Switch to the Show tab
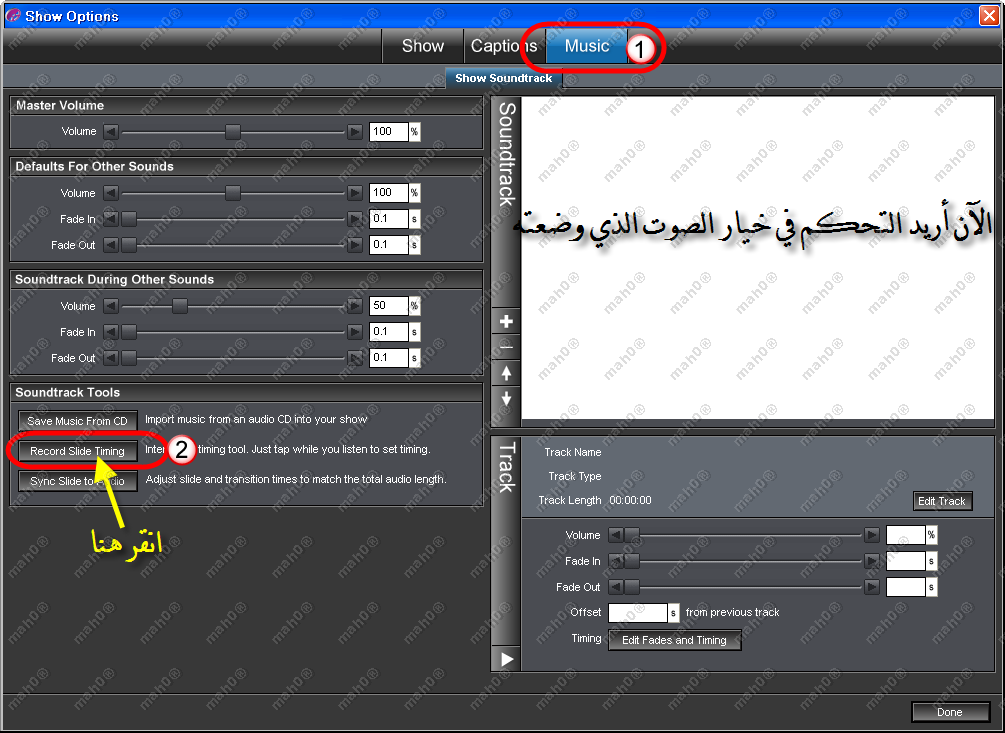Screen dimensions: 1005x733 point(422,46)
